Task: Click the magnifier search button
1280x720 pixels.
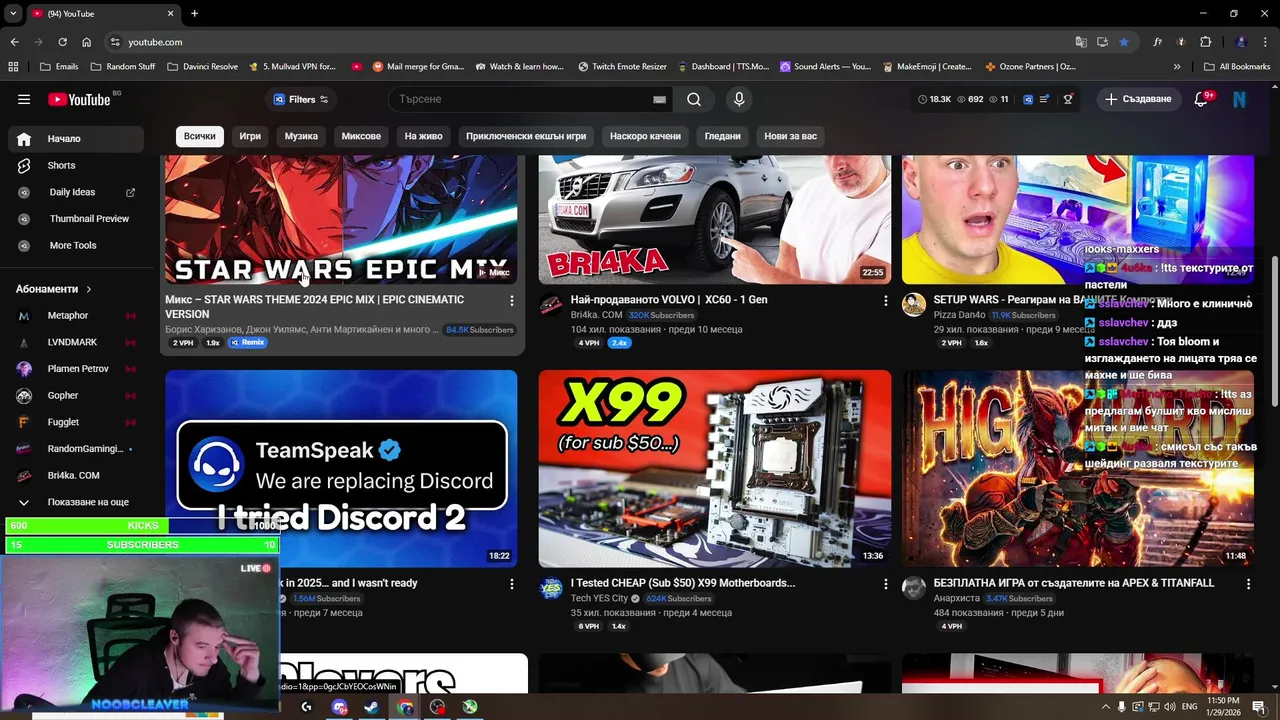Action: click(x=694, y=99)
